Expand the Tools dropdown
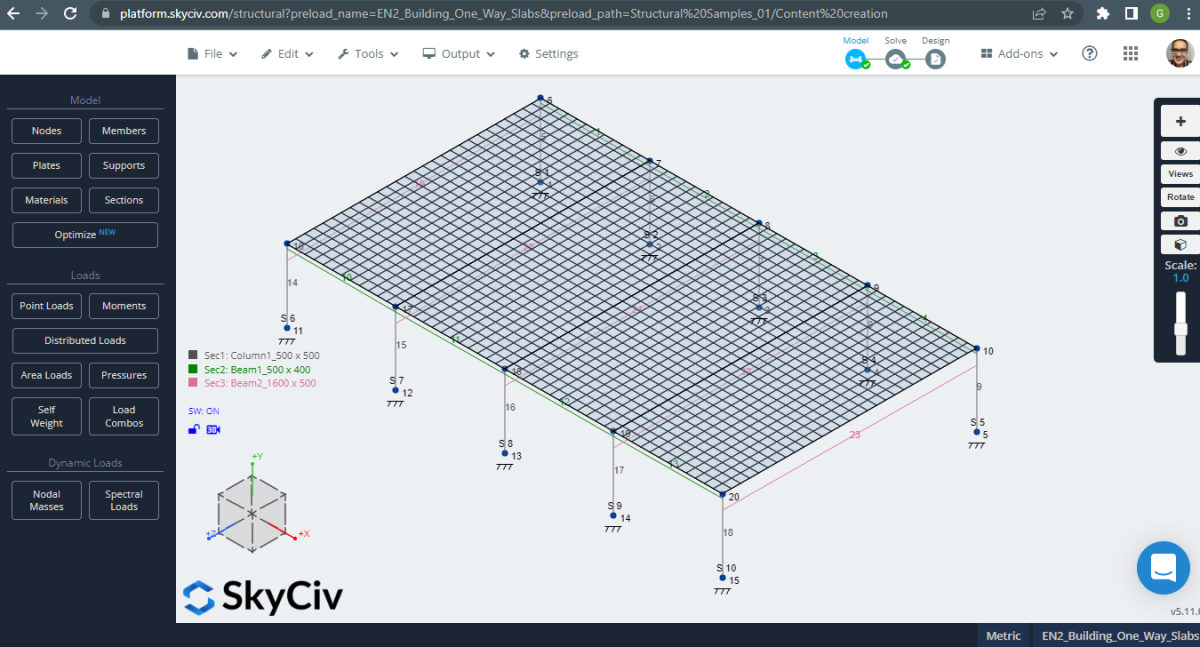This screenshot has width=1200, height=647. point(367,53)
